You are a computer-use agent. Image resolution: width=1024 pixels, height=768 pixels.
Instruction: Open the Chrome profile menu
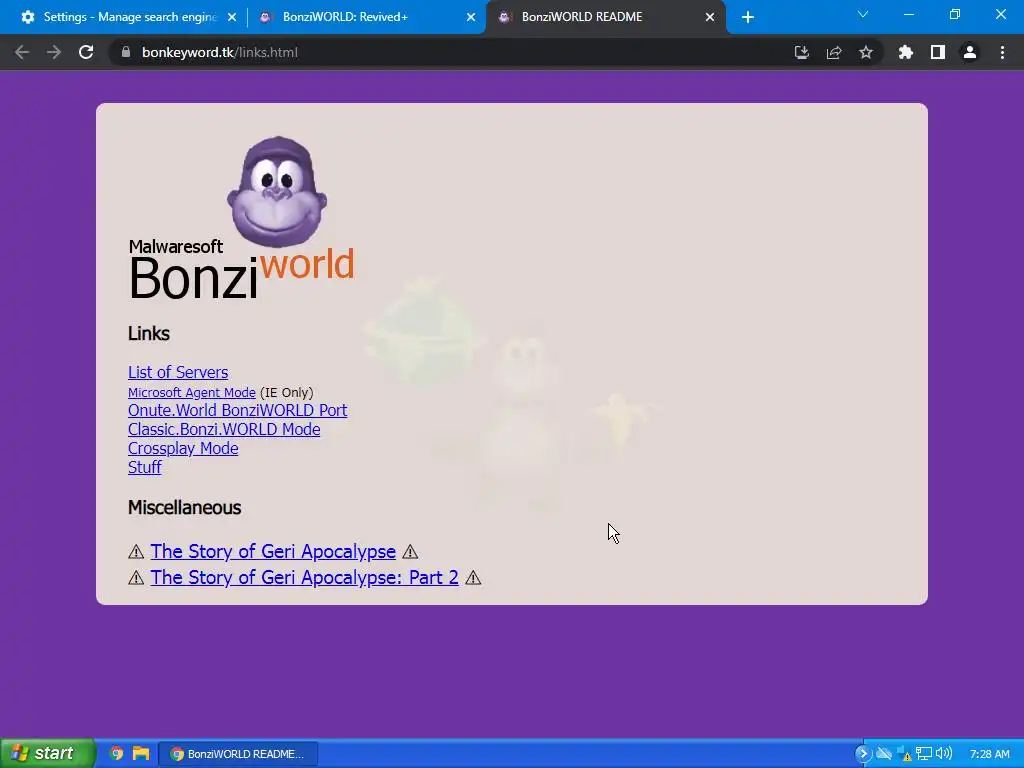tap(969, 52)
